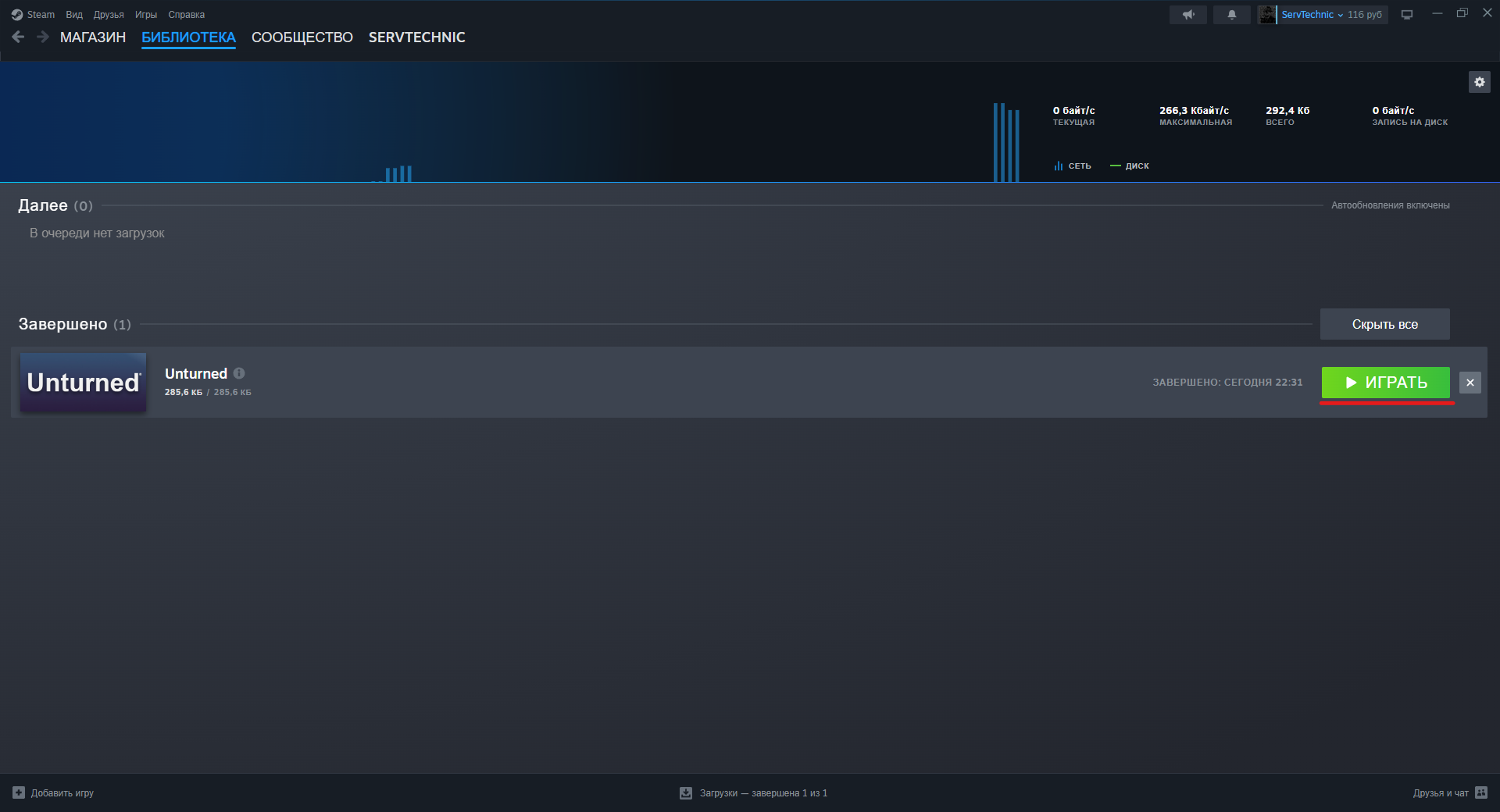Image resolution: width=1500 pixels, height=812 pixels.
Task: Go back with the left arrow
Action: [x=18, y=37]
